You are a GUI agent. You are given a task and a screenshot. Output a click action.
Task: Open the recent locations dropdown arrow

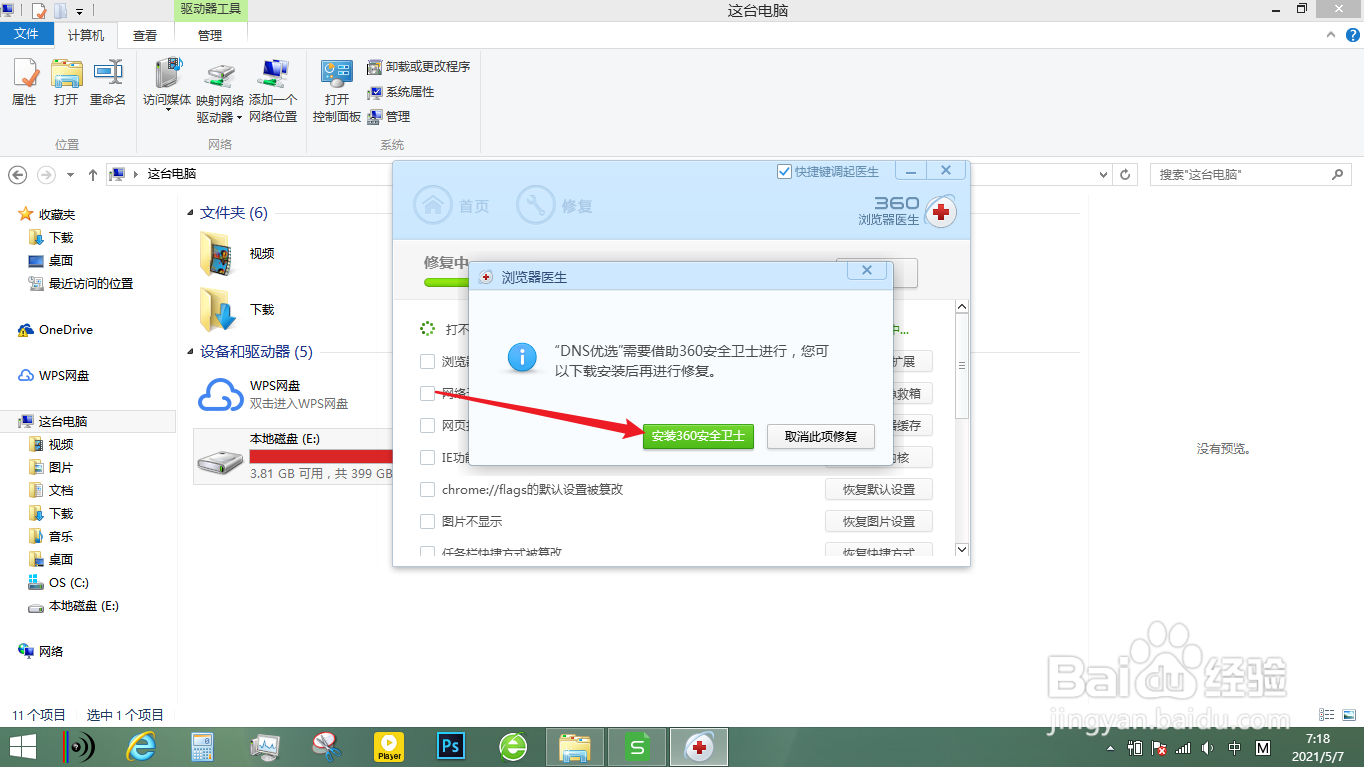click(x=70, y=175)
